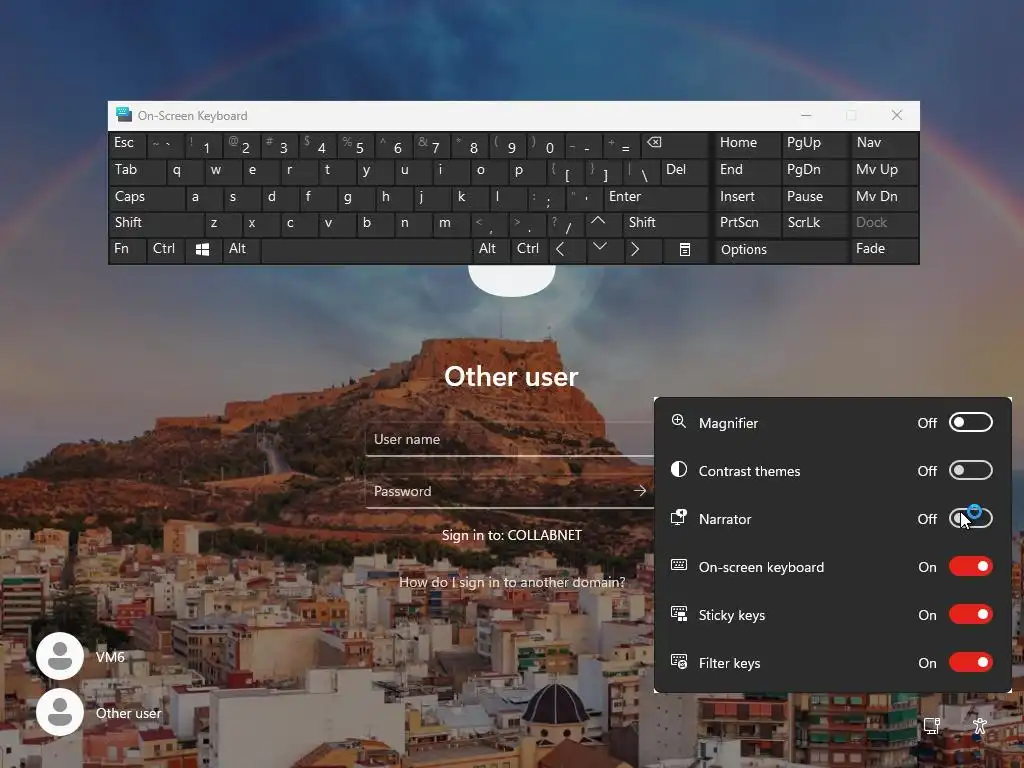Click the Magnifier icon in accessibility panel
1024x768 pixels.
(x=679, y=422)
